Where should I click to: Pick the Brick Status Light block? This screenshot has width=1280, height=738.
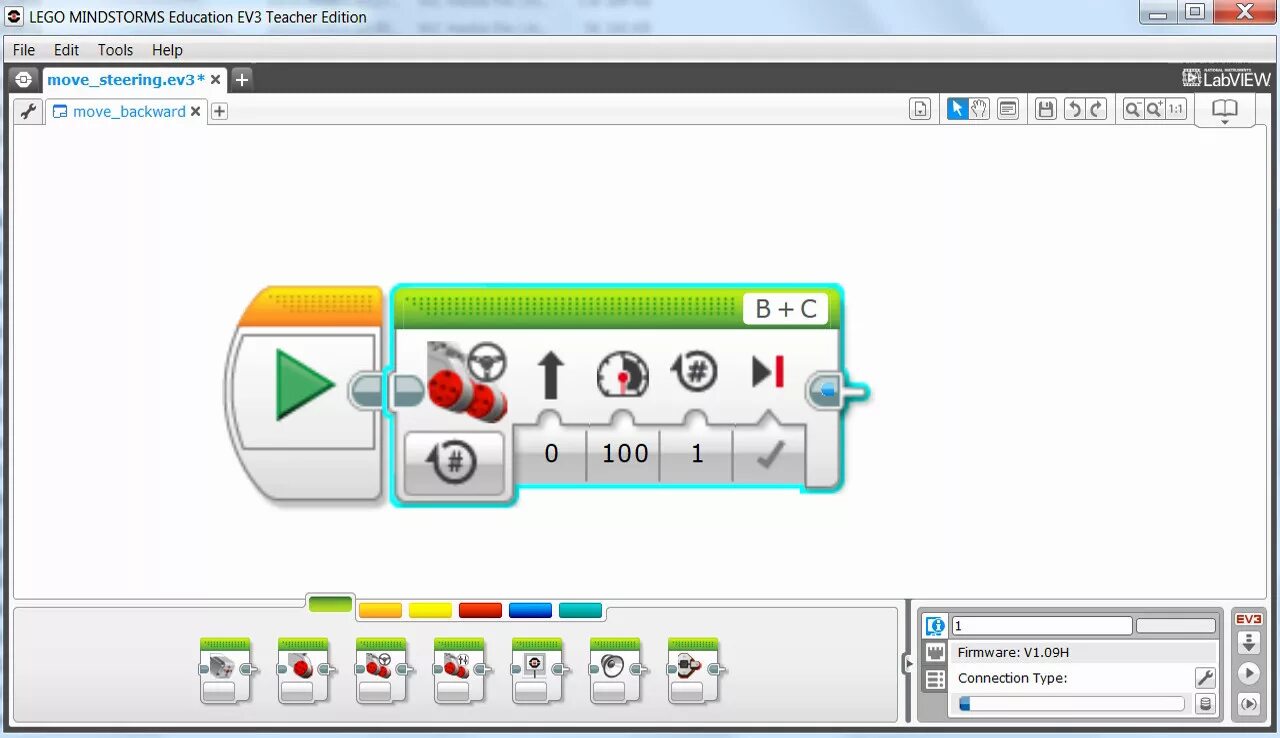694,670
